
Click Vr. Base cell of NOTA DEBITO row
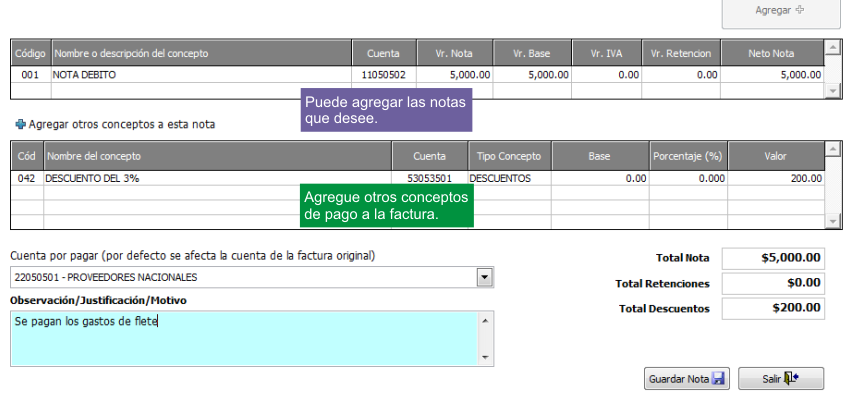pos(532,75)
